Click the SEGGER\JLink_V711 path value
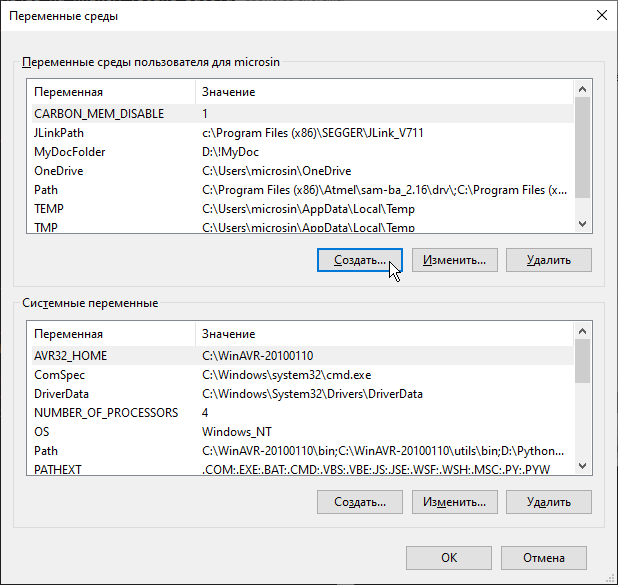Screen dimensions: 618x585 click(313, 133)
